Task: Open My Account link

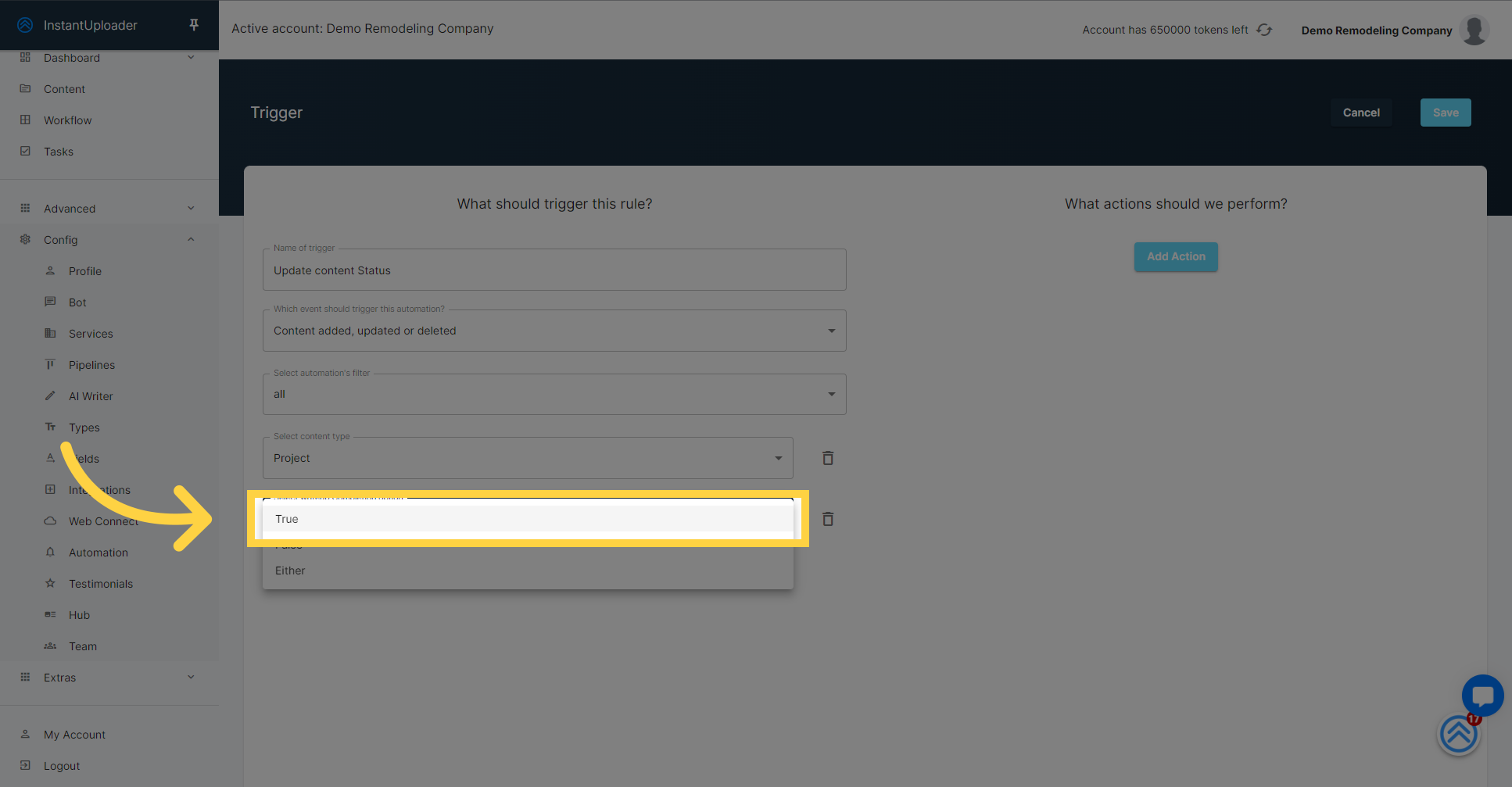Action: point(74,735)
